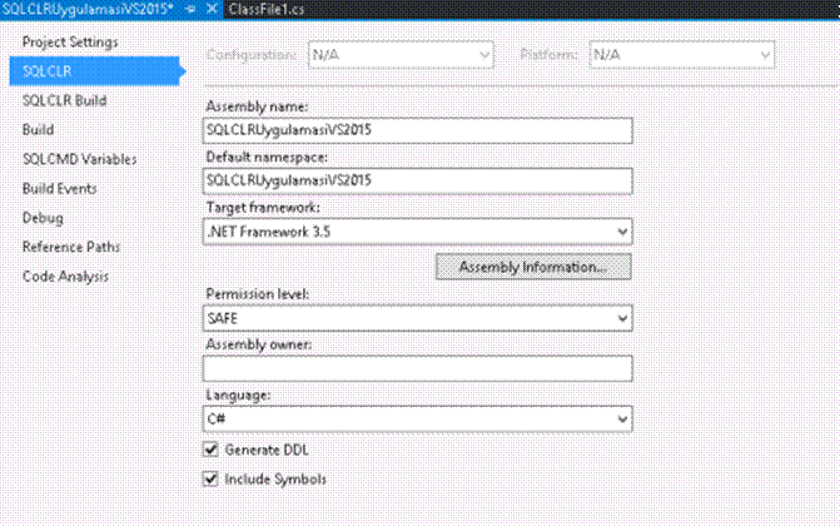Expand the Target framework dropdown
Image resolution: width=840 pixels, height=526 pixels.
tap(417, 231)
